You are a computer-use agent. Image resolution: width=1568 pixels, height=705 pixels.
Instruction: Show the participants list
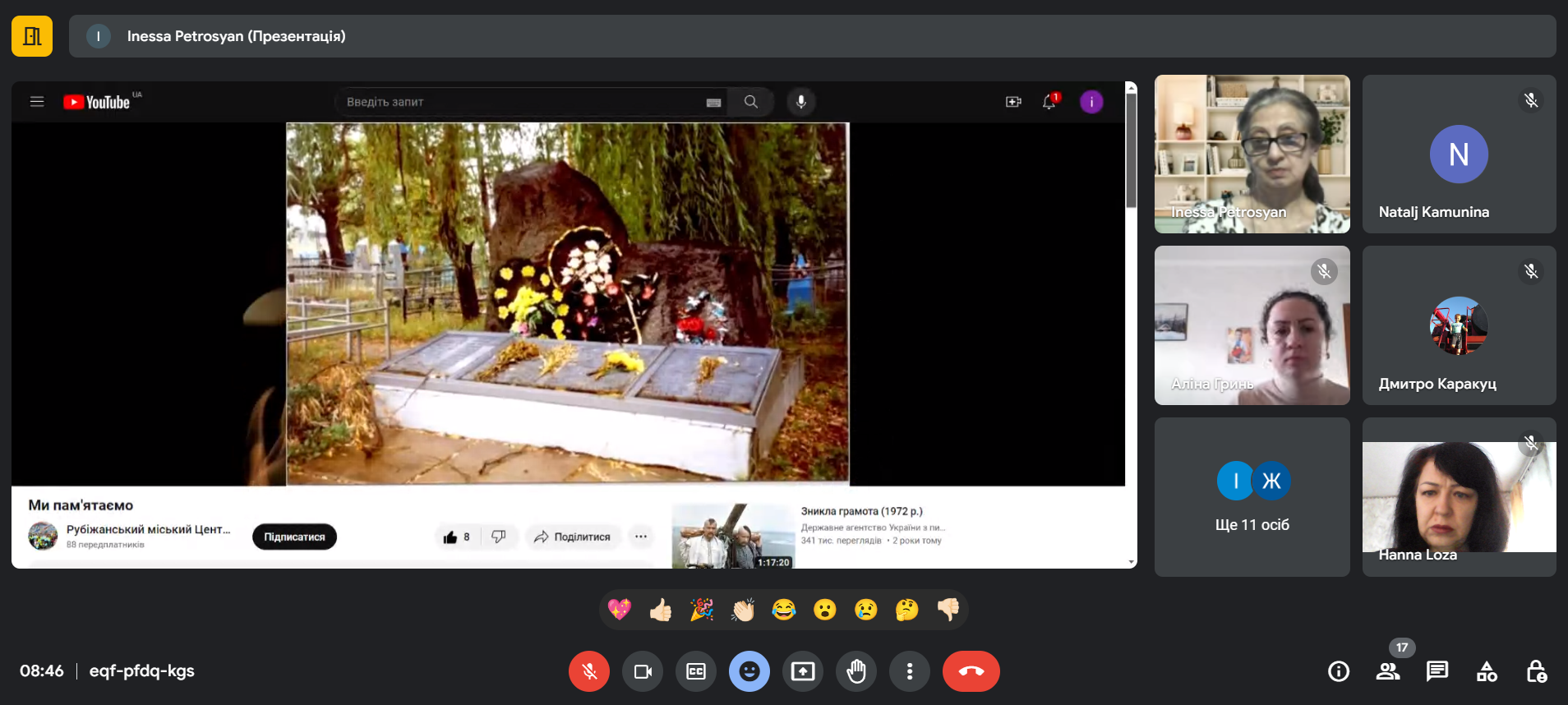[1388, 671]
